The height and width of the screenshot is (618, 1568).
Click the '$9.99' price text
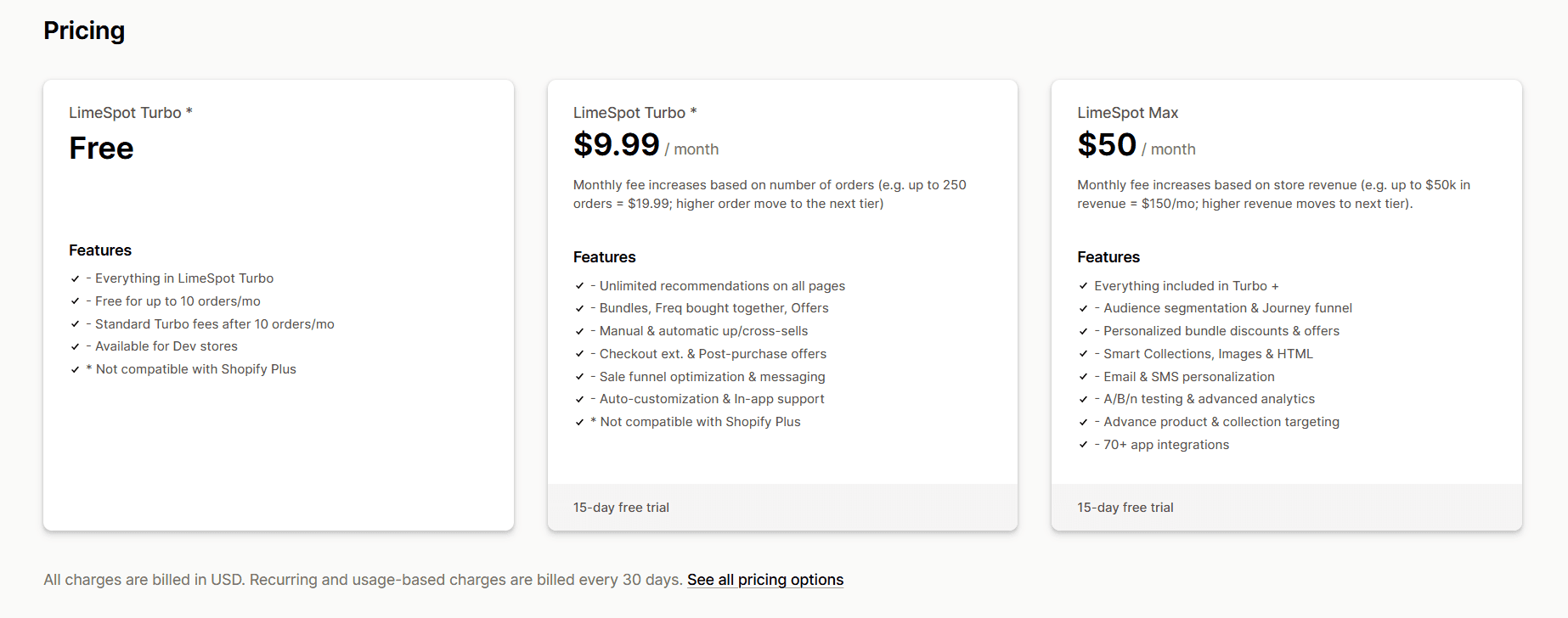coord(617,144)
